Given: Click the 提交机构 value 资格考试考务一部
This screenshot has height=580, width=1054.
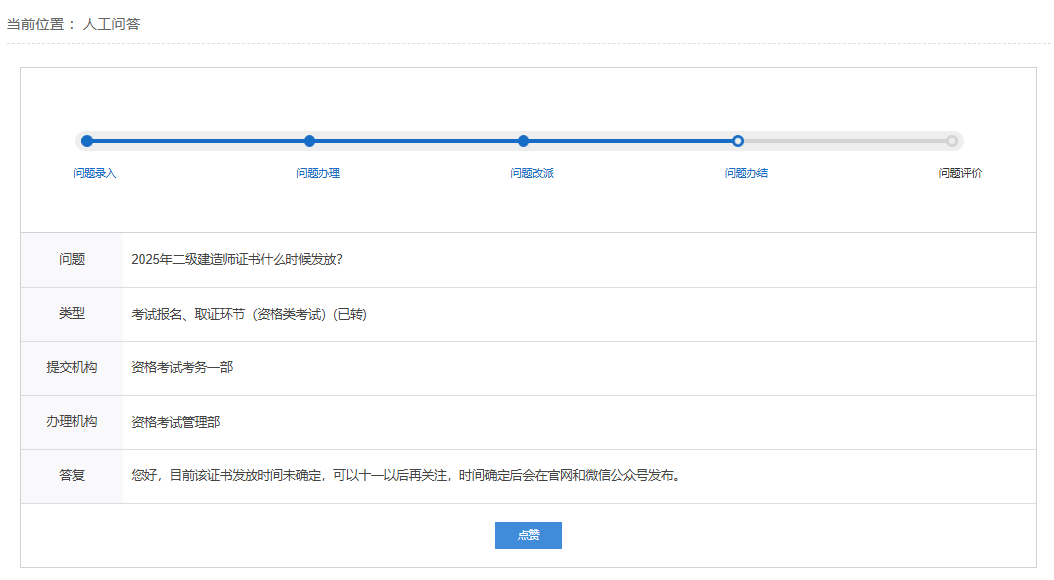Looking at the screenshot, I should pyautogui.click(x=182, y=367).
